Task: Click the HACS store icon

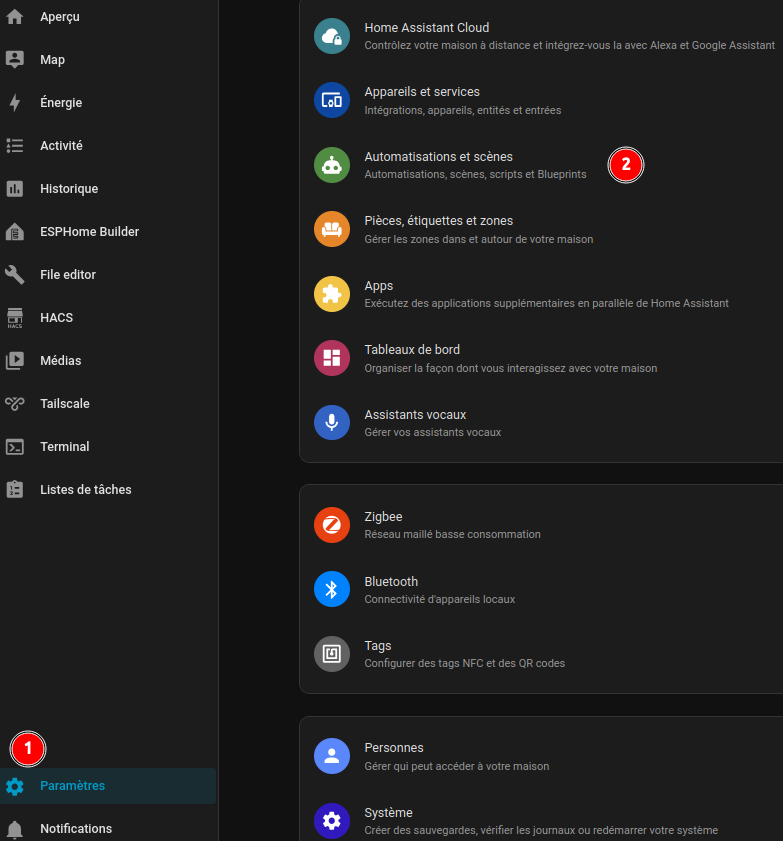Action: (14, 318)
